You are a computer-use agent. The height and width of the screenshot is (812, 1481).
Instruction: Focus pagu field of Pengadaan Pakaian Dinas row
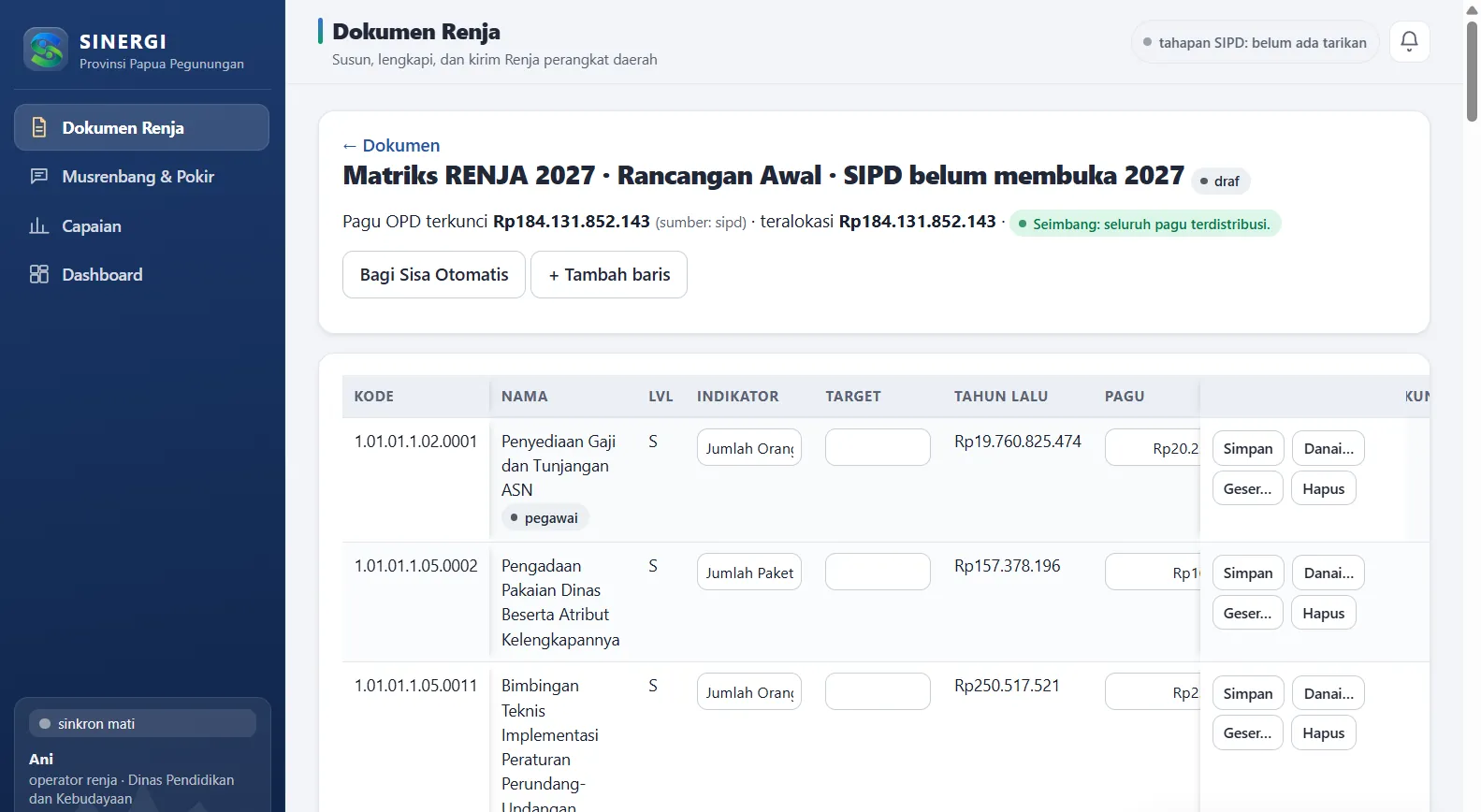point(1153,572)
